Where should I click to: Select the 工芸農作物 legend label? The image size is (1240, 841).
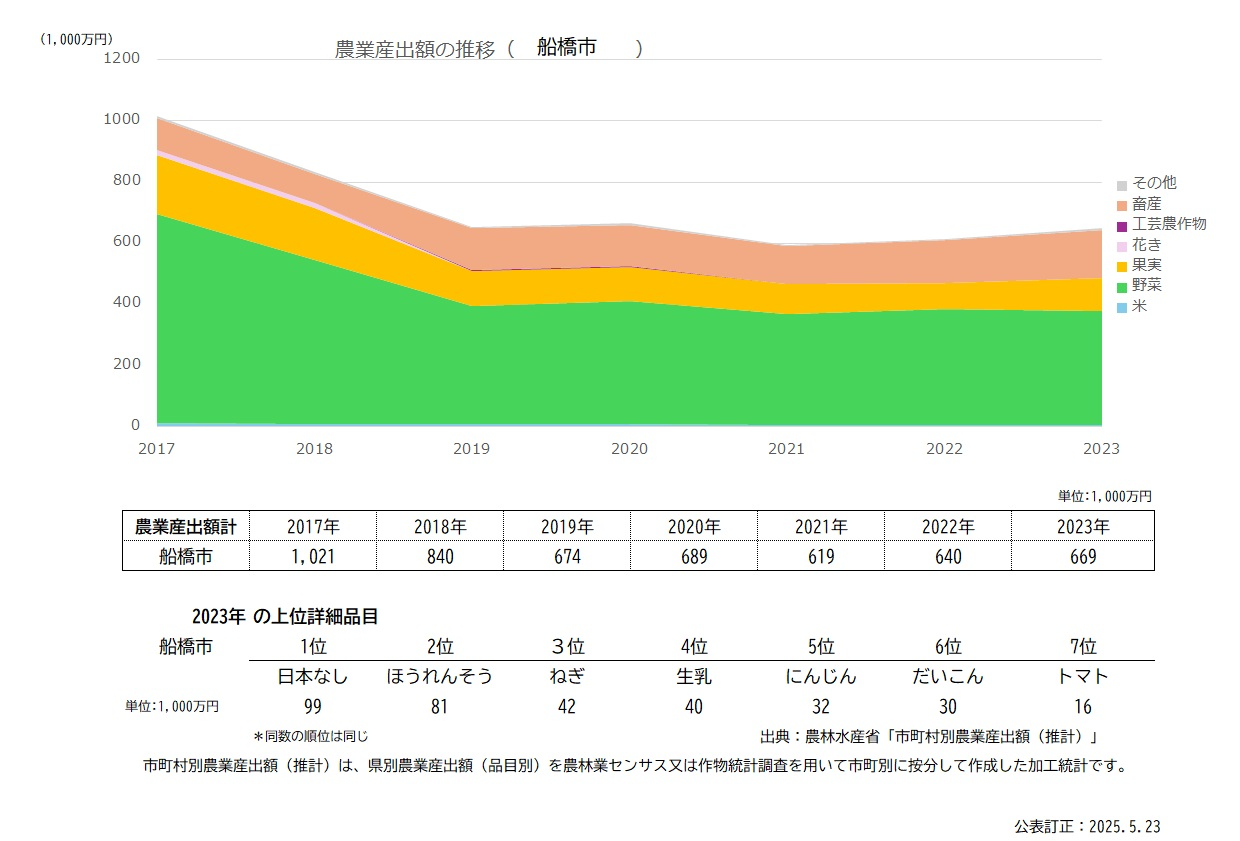coord(1169,224)
